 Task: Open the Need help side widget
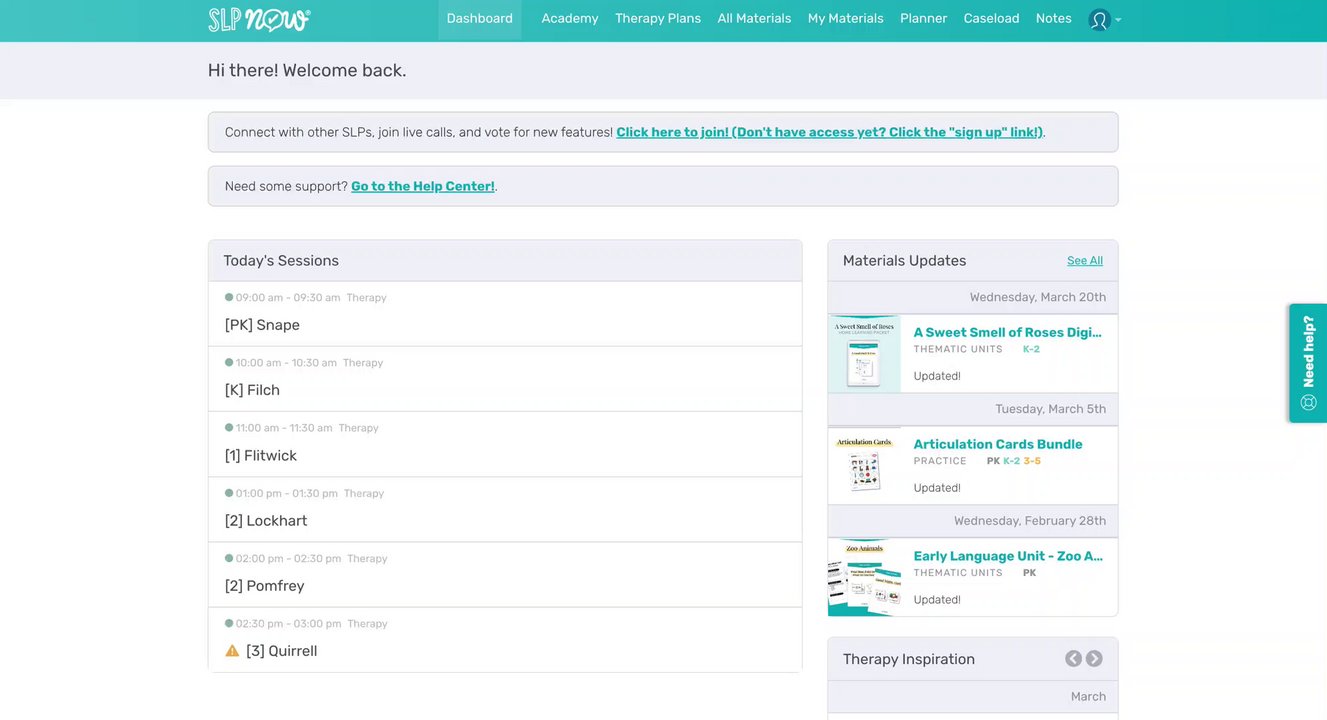click(1308, 363)
